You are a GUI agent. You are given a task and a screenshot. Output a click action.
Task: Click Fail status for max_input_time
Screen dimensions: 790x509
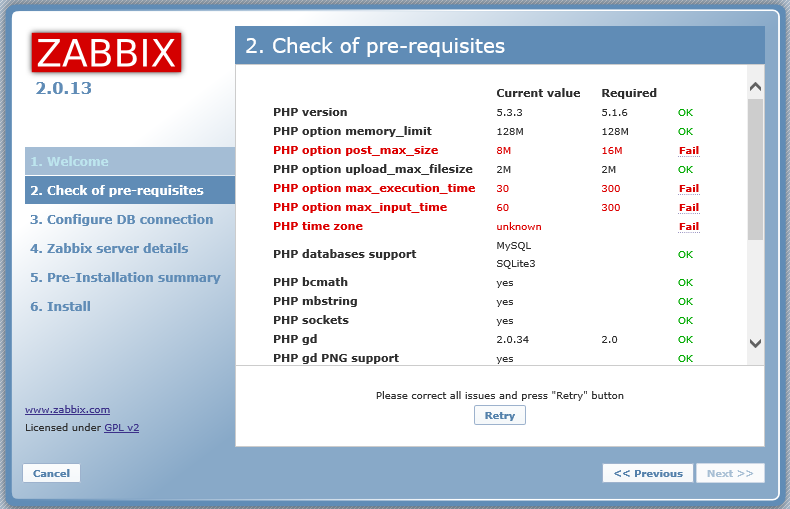tap(688, 207)
